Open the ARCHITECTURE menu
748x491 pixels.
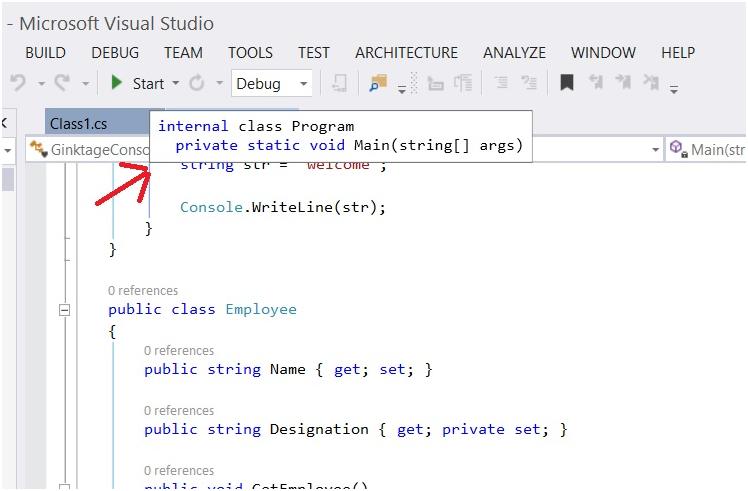[406, 52]
